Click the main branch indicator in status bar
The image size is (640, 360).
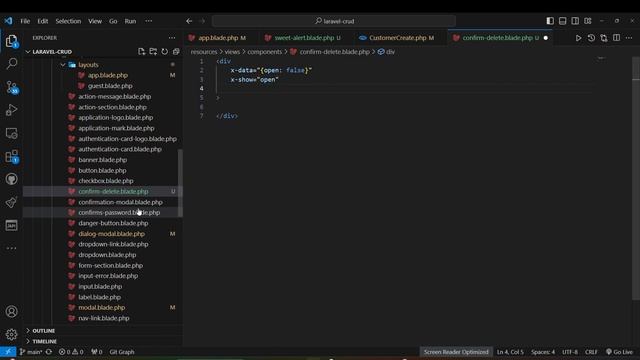point(31,352)
